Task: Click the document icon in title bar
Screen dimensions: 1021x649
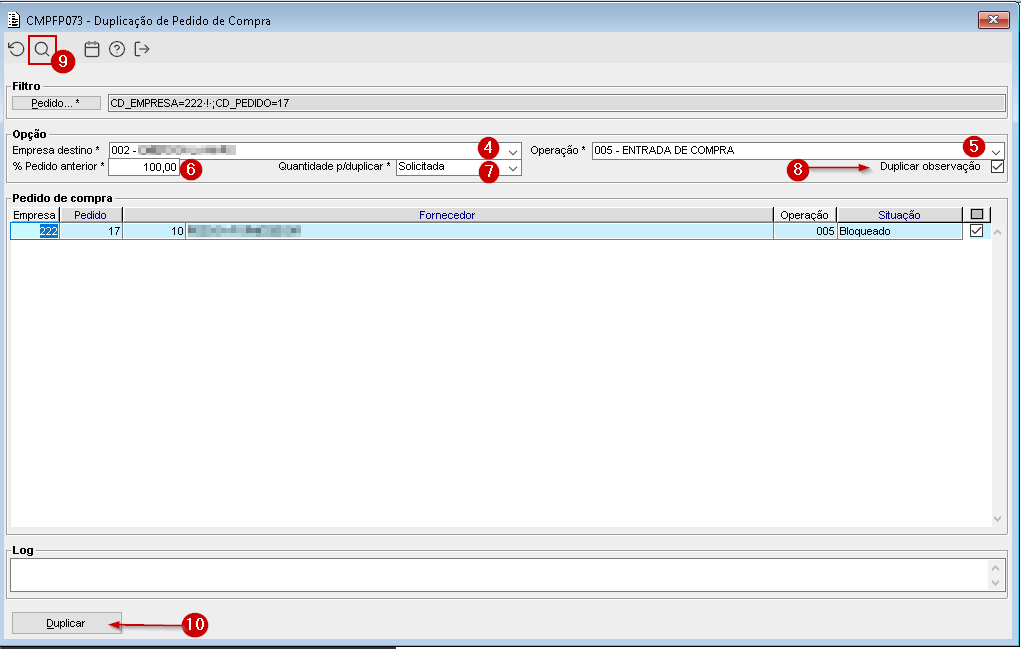Action: (x=14, y=20)
